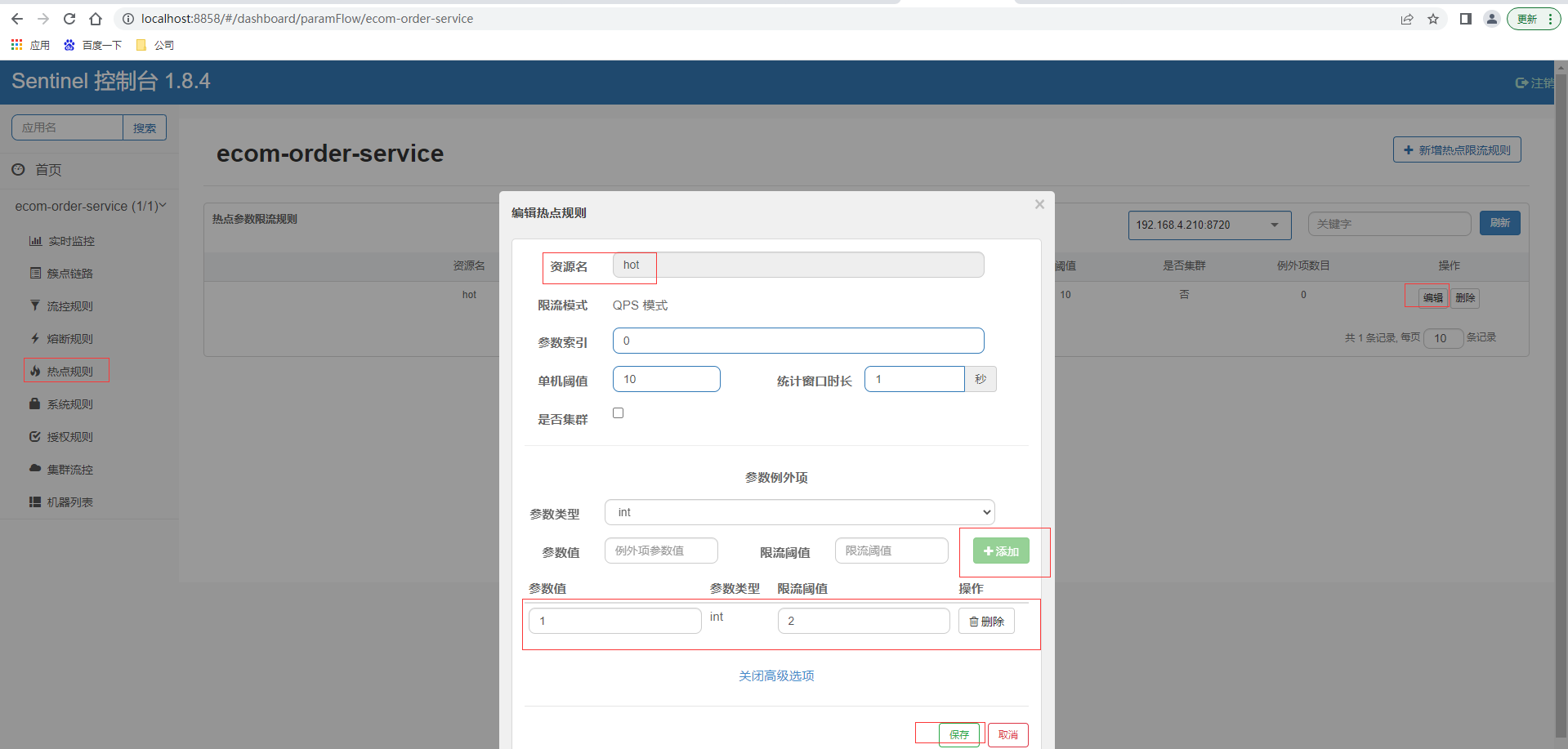Click the 资源名 field showing hot

[798, 265]
